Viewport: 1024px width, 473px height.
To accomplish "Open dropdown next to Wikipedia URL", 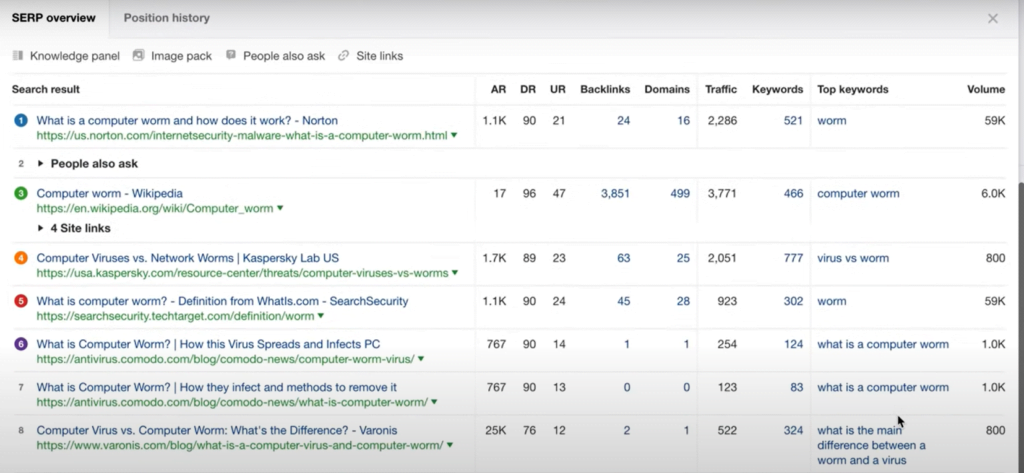I will (x=280, y=209).
